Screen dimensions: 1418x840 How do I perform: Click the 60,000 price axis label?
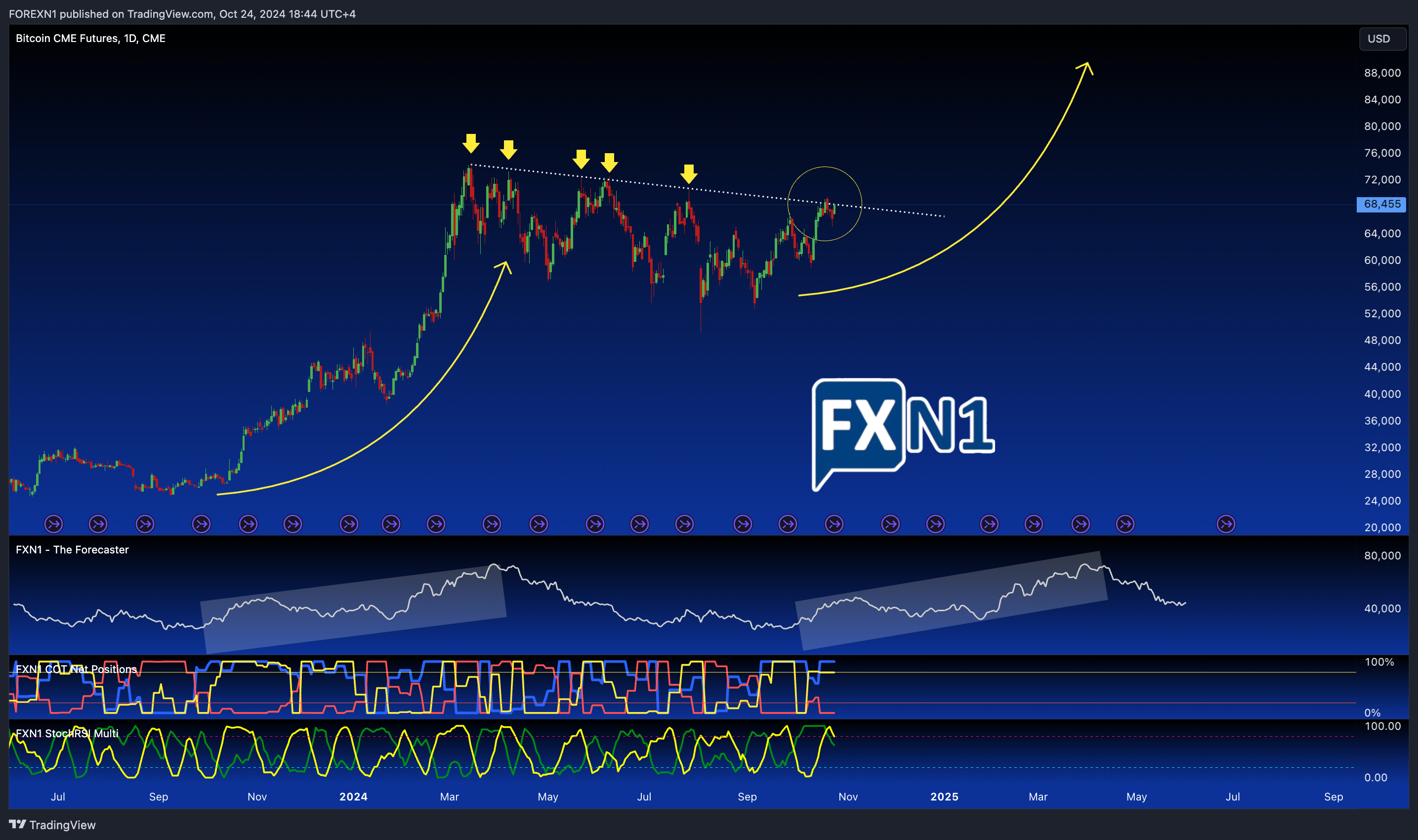tap(1382, 260)
